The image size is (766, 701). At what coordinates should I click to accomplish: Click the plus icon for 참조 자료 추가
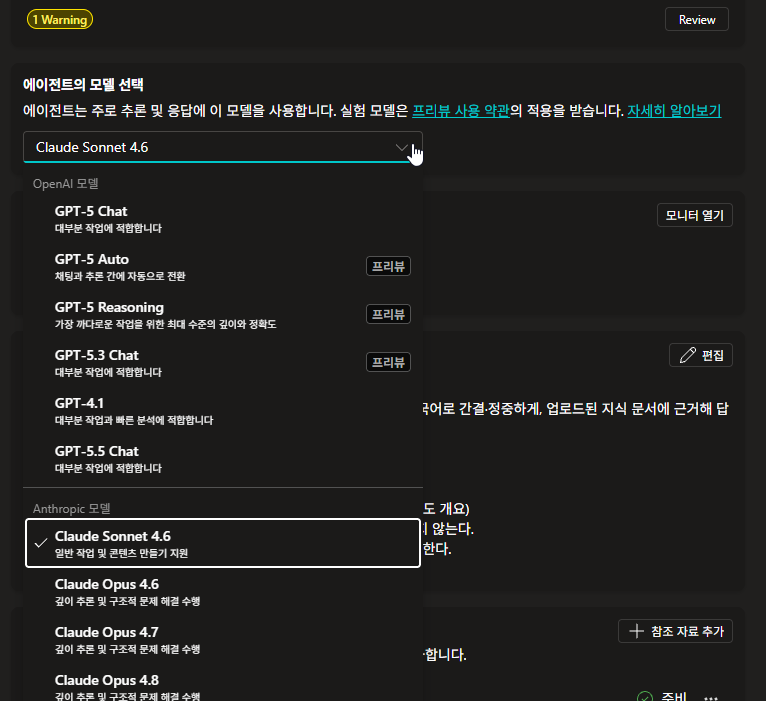[x=636, y=631]
